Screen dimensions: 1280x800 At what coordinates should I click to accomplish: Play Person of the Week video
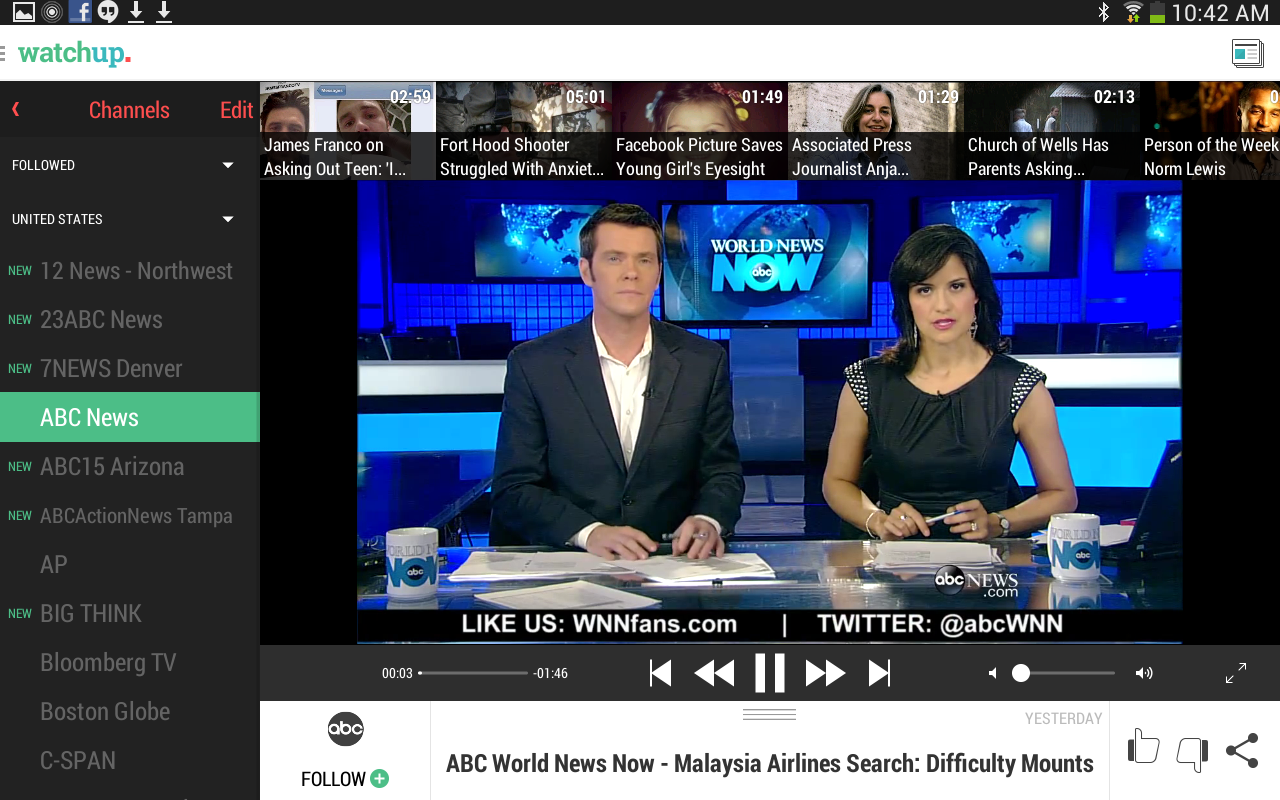point(1210,131)
